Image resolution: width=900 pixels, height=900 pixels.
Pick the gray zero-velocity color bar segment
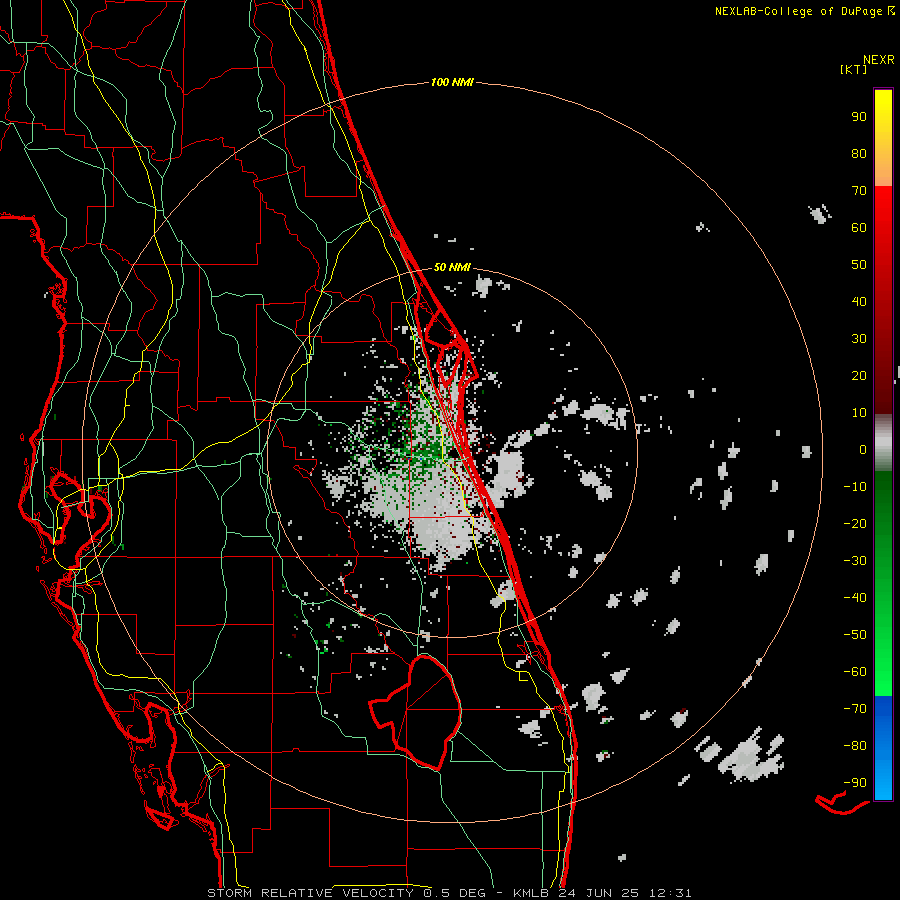click(x=883, y=442)
